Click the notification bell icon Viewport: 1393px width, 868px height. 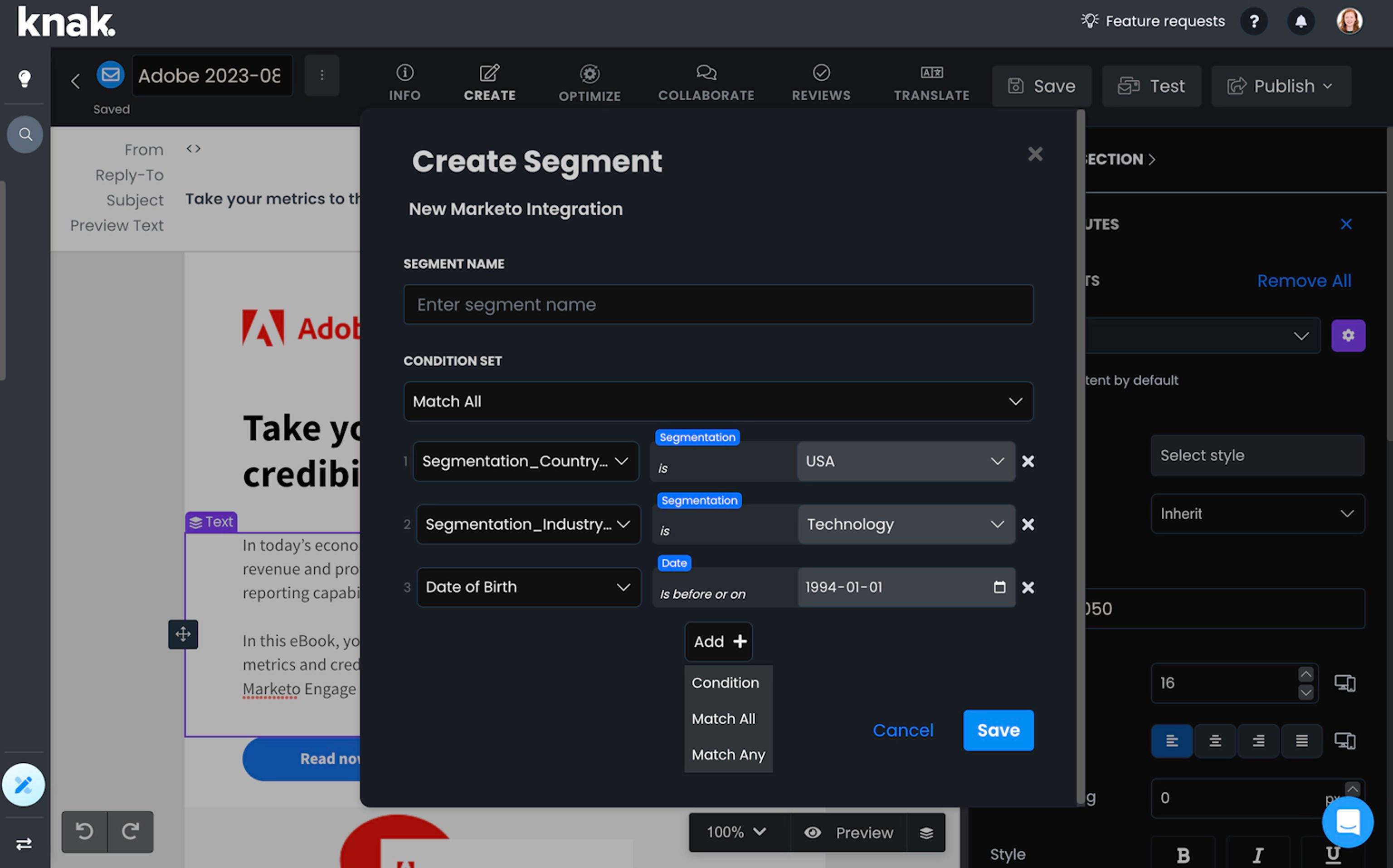1300,22
